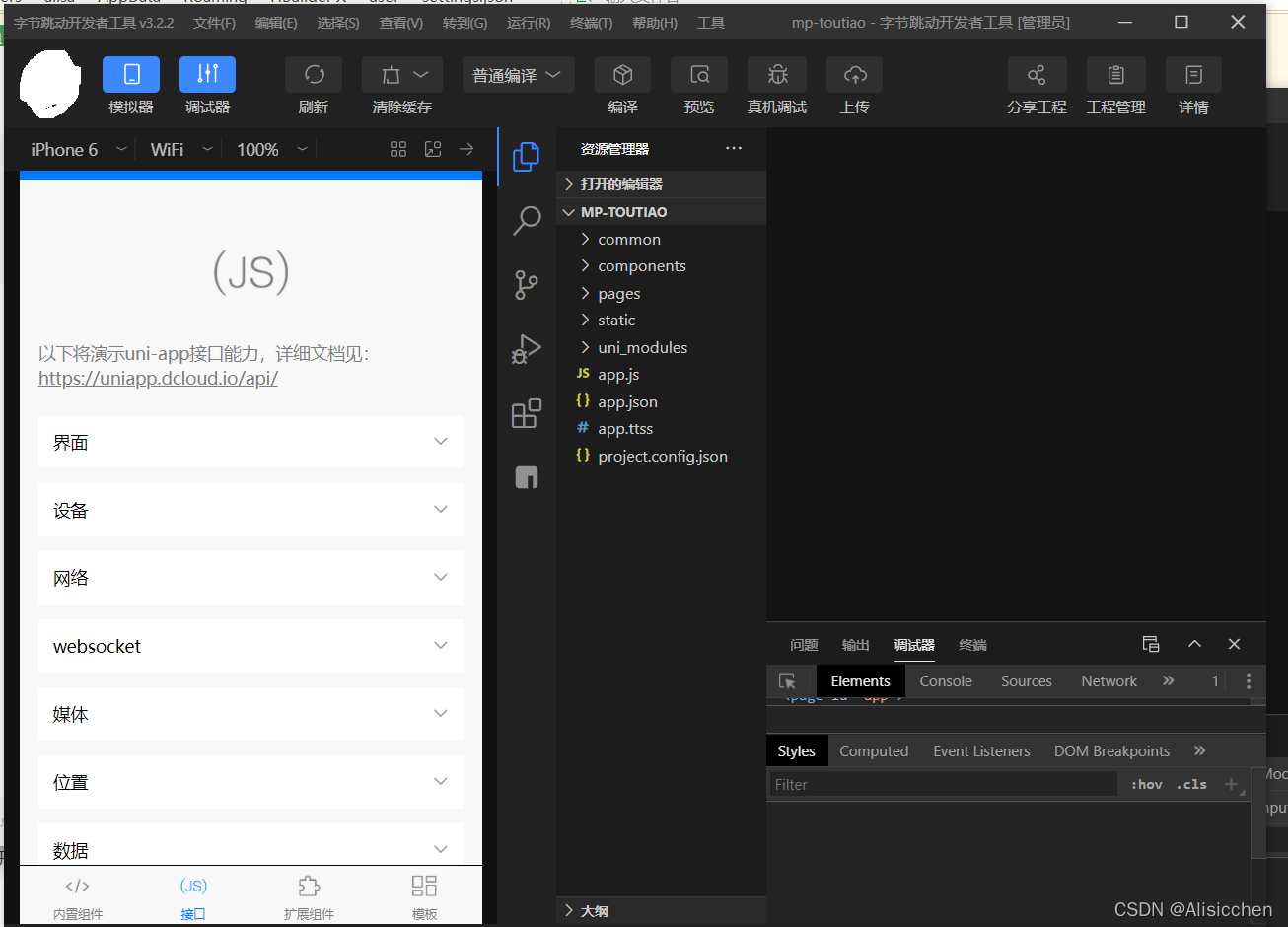
Task: Switch to the 扩展组件 bottom tab
Action: (309, 897)
